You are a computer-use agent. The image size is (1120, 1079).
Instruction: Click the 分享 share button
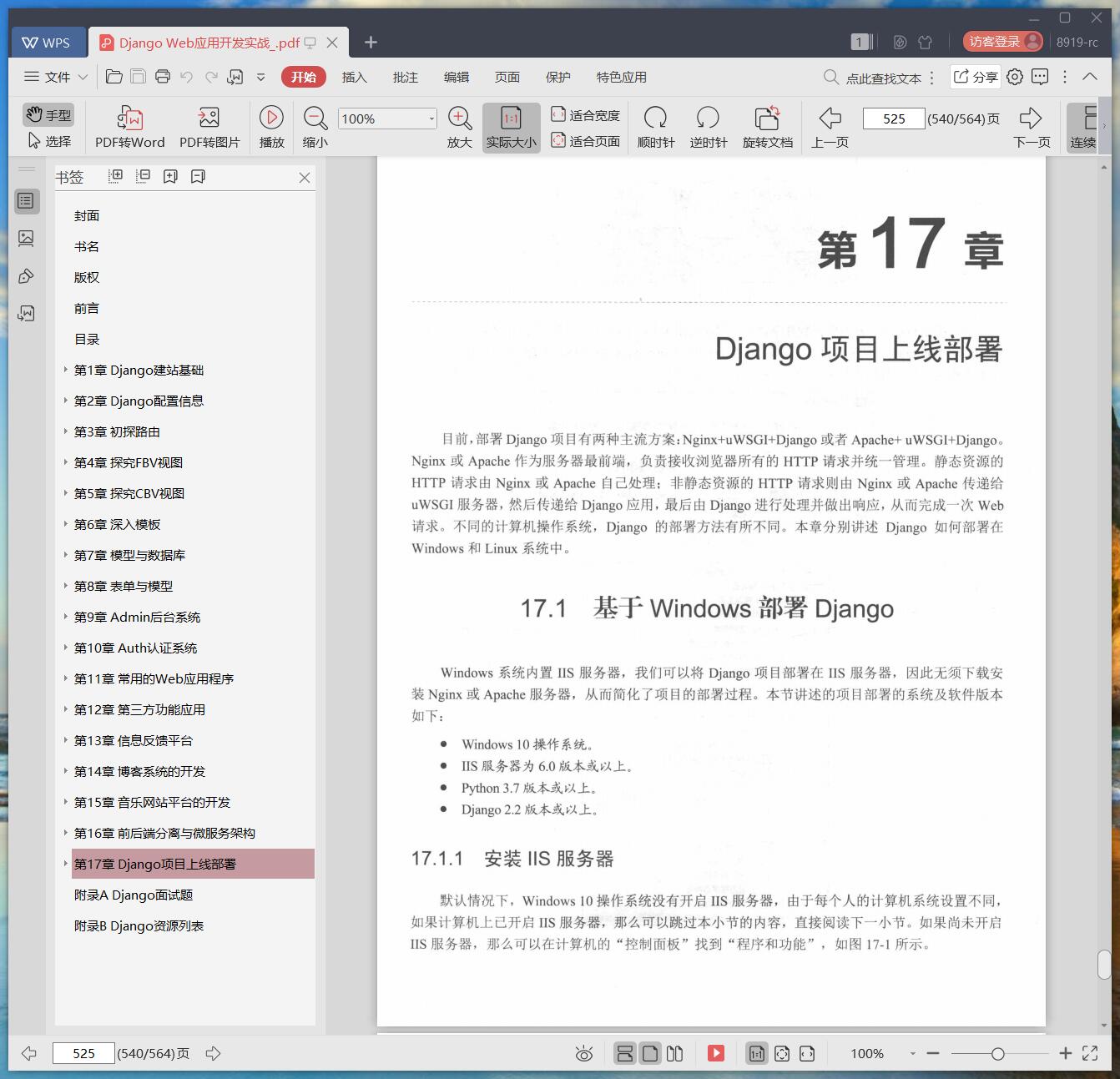pyautogui.click(x=976, y=77)
